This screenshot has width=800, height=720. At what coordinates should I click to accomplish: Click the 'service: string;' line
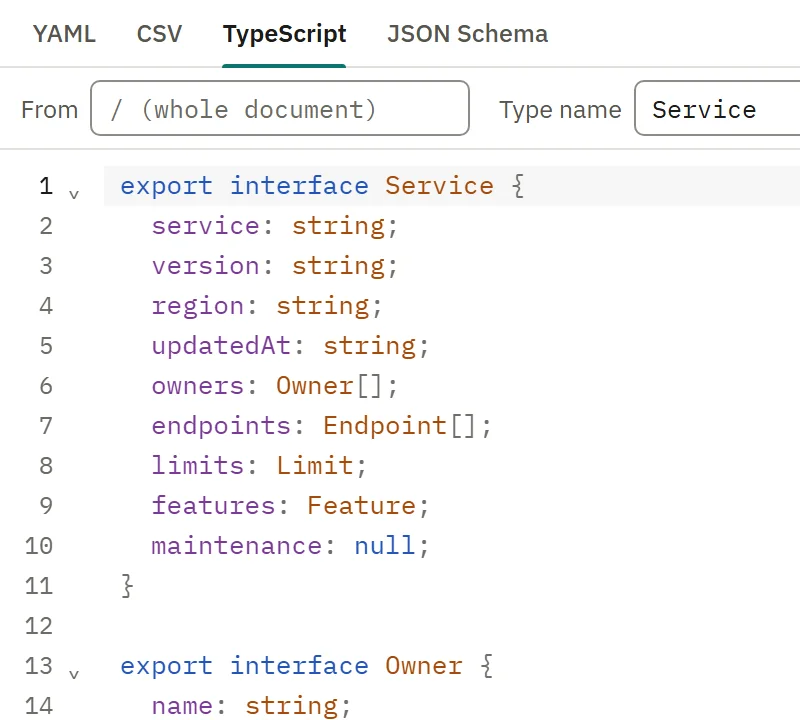274,226
